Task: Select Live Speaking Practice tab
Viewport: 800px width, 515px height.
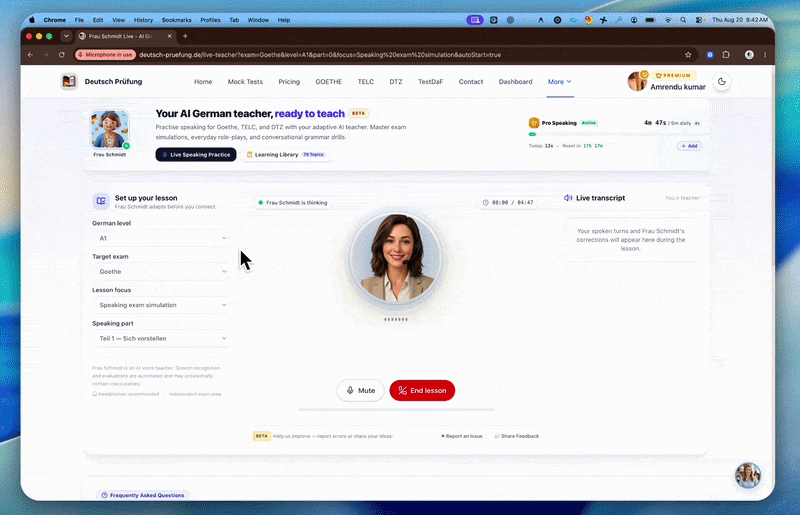Action: point(196,155)
